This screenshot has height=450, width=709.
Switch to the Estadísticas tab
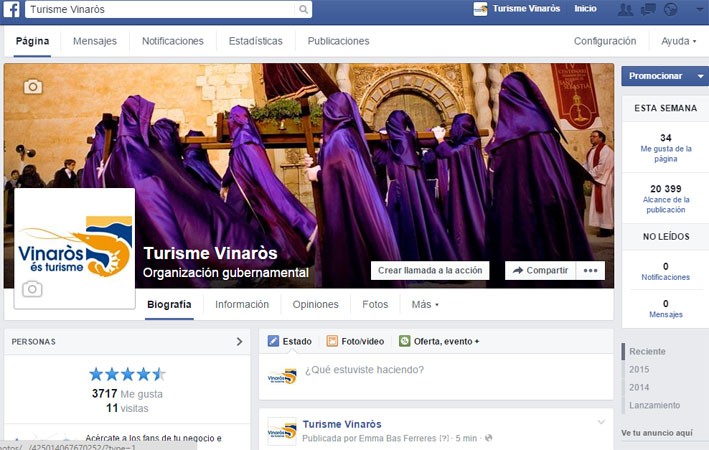tap(255, 41)
